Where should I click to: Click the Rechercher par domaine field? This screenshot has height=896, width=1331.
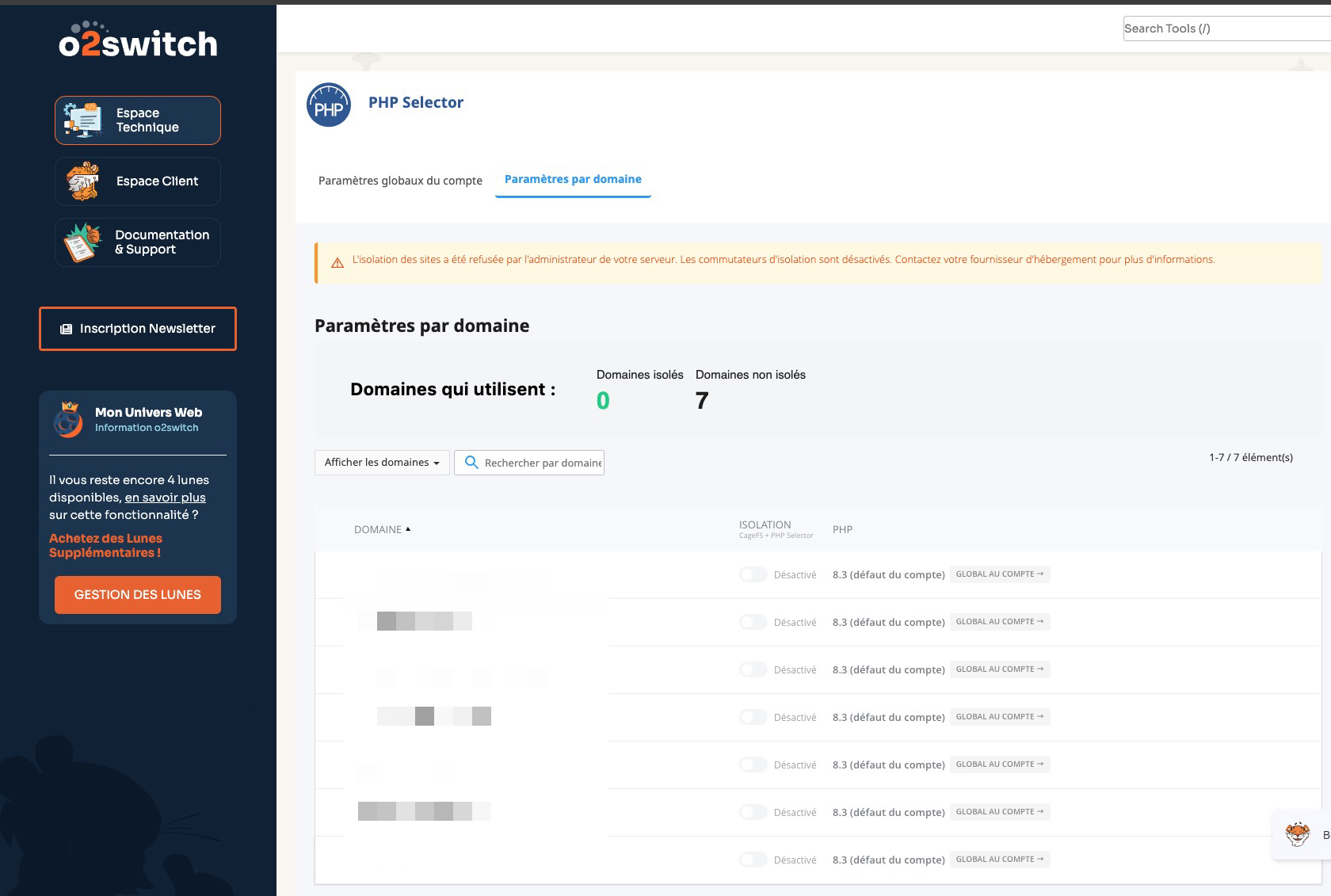[529, 463]
